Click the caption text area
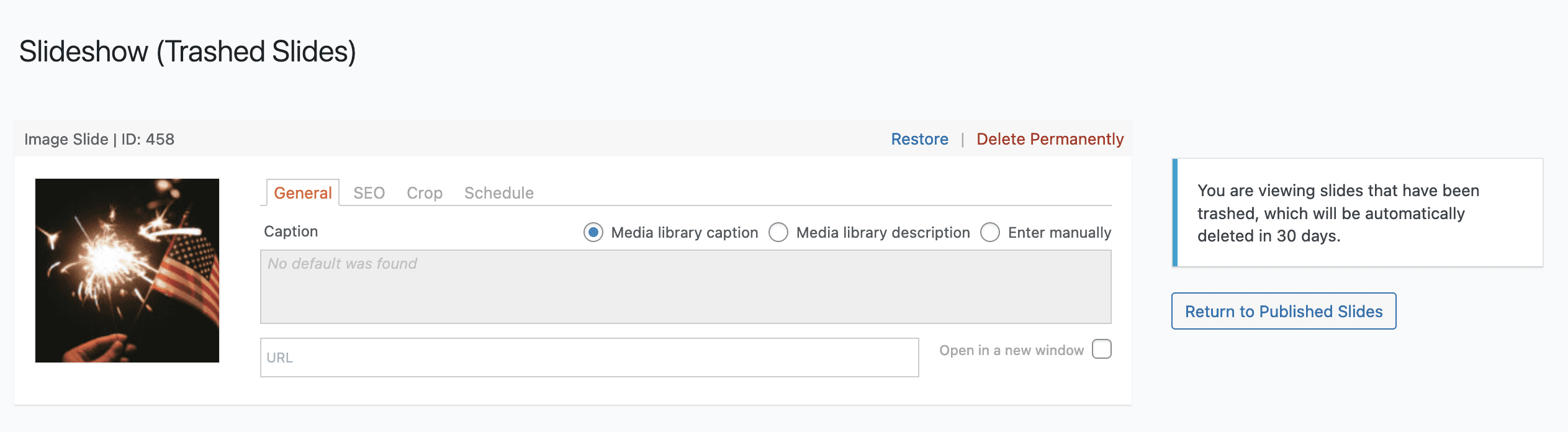 685,287
